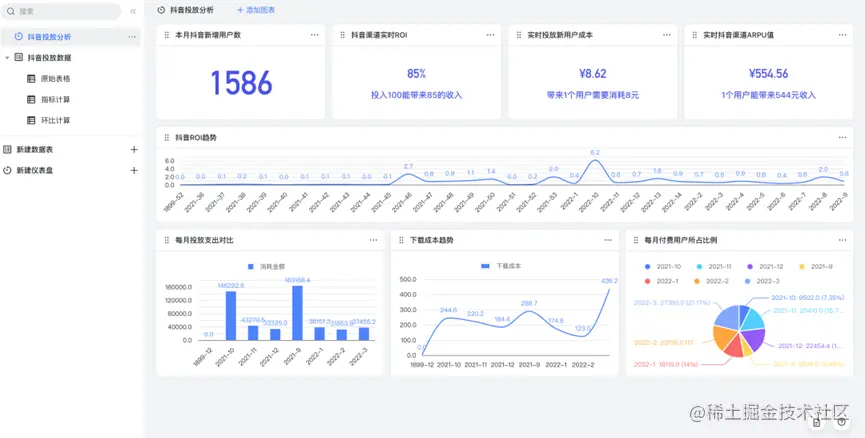Viewport: 865px width, 438px height.
Task: Click the 85% ROI value
Action: (x=417, y=73)
